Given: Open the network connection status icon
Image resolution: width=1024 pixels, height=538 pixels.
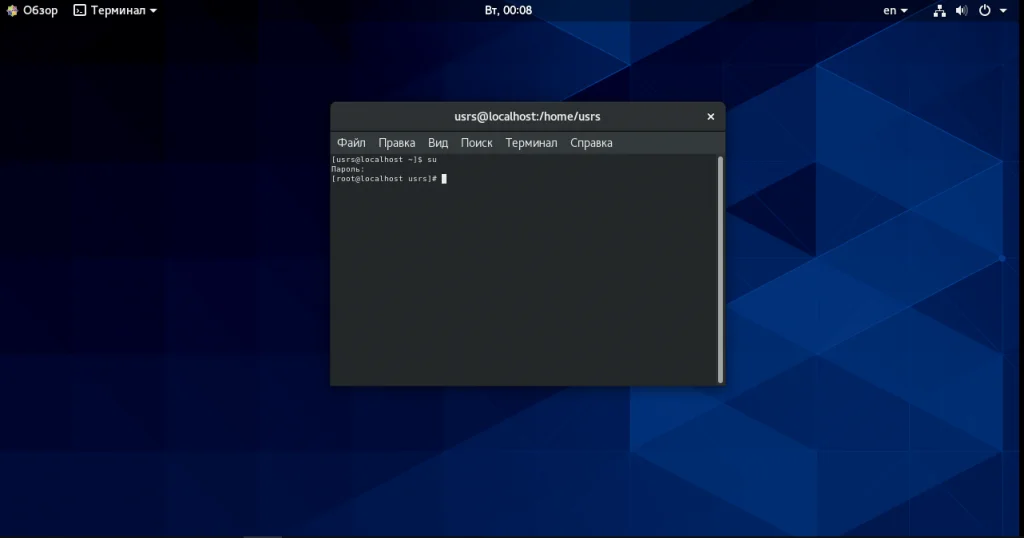Looking at the screenshot, I should (x=939, y=10).
